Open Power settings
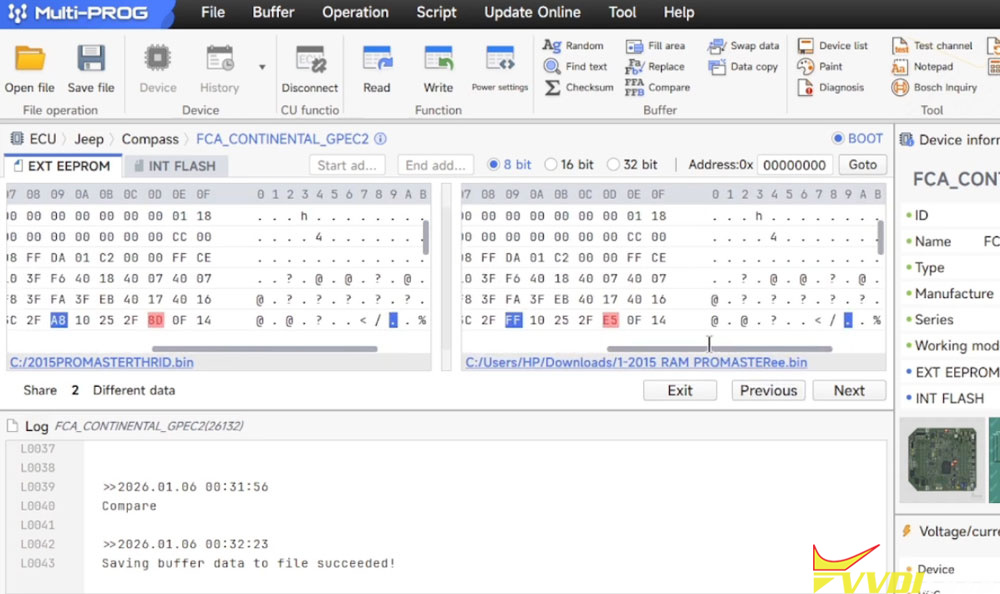Image resolution: width=1000 pixels, height=594 pixels. (x=499, y=60)
